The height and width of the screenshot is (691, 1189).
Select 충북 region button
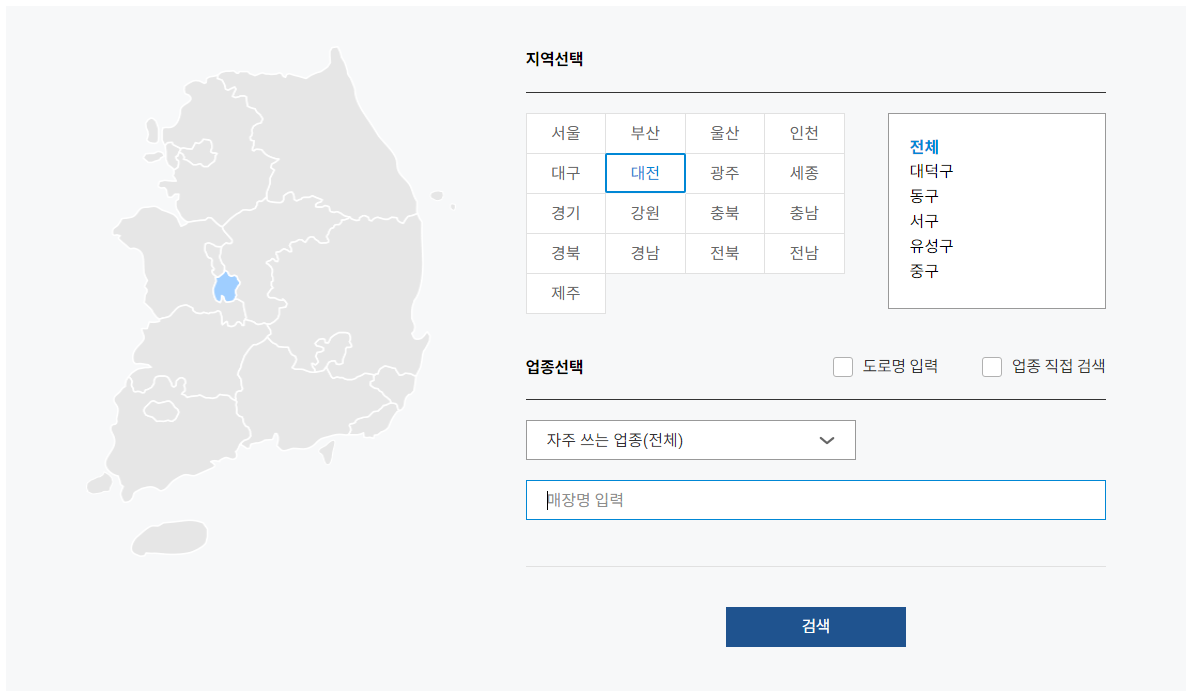point(725,213)
